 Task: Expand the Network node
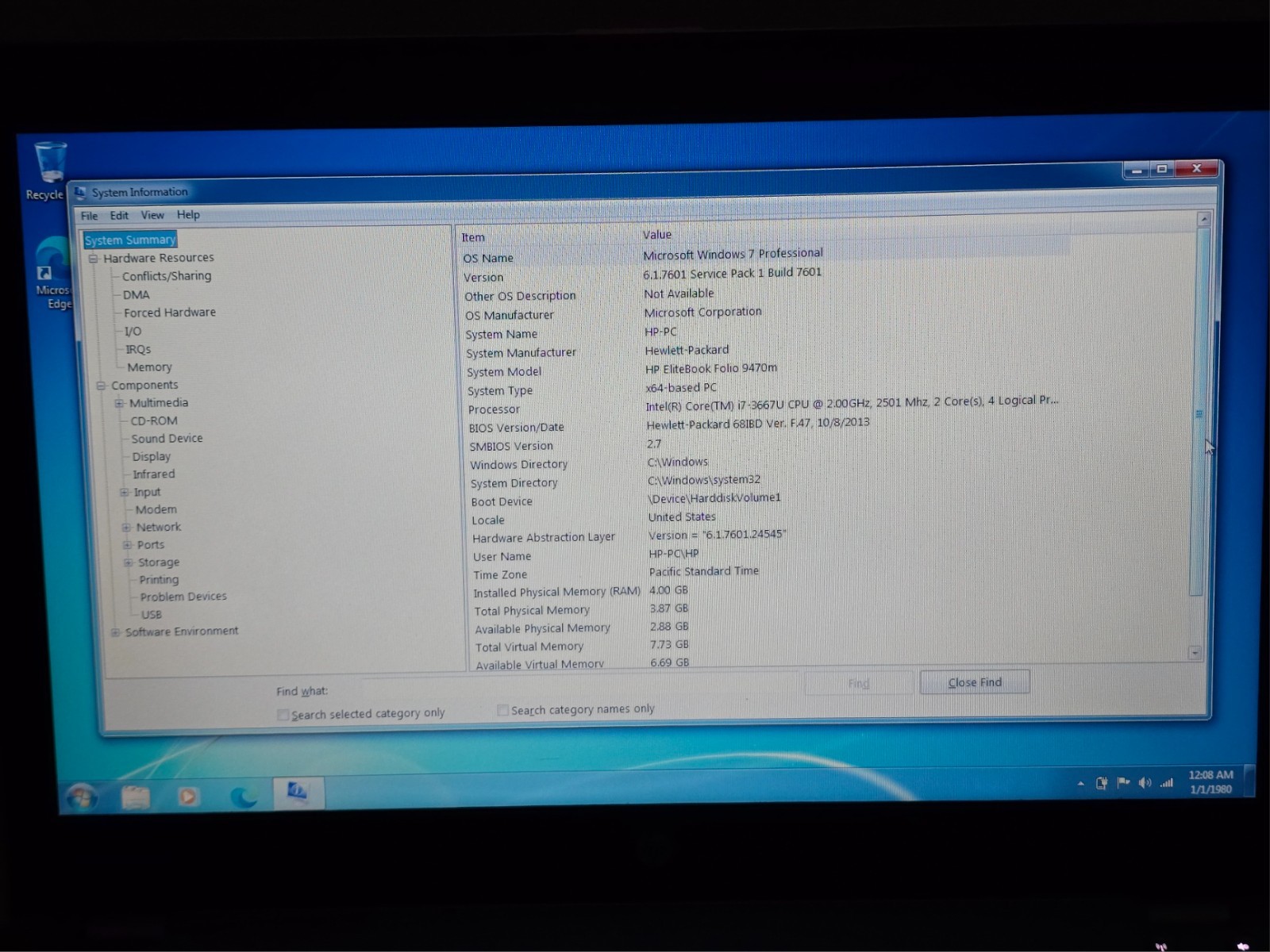(x=126, y=528)
